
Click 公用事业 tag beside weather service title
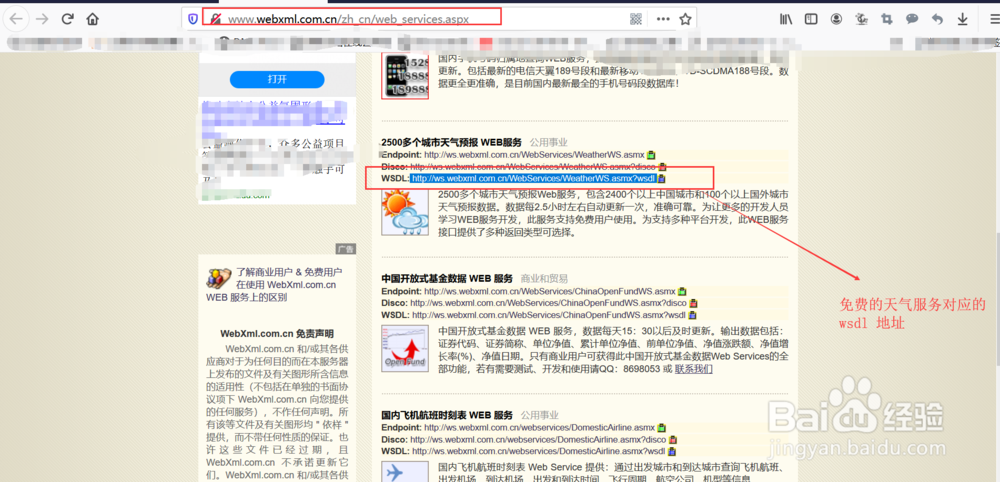coord(548,142)
